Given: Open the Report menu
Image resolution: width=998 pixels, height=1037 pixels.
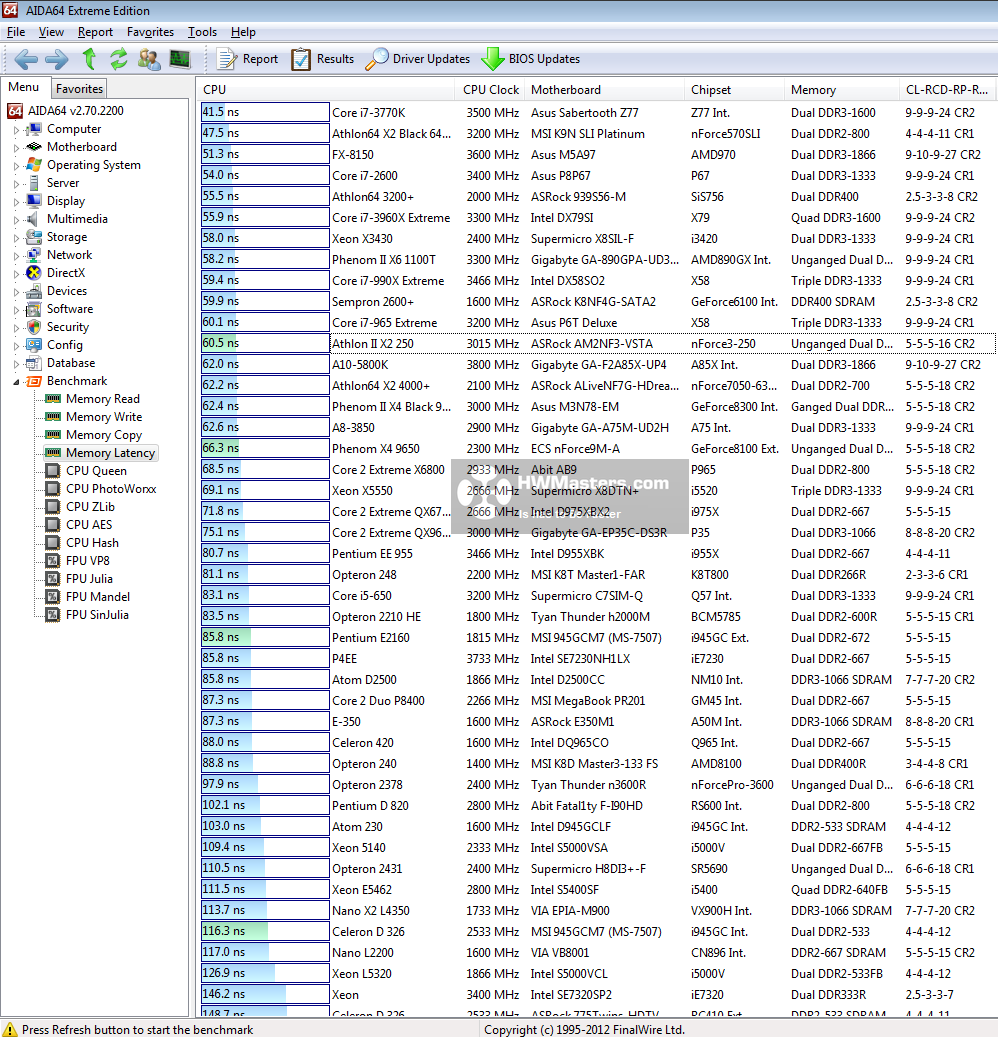Looking at the screenshot, I should click(x=95, y=32).
